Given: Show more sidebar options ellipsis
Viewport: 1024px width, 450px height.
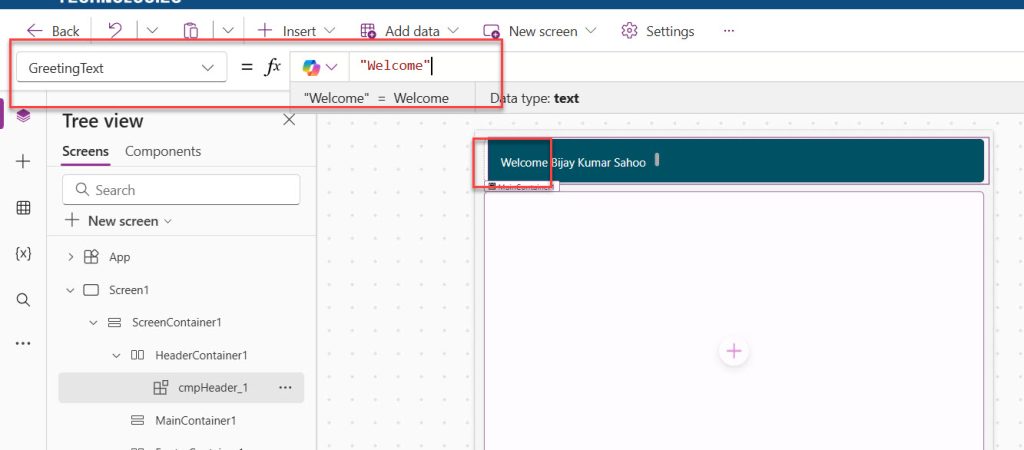Looking at the screenshot, I should click(24, 344).
